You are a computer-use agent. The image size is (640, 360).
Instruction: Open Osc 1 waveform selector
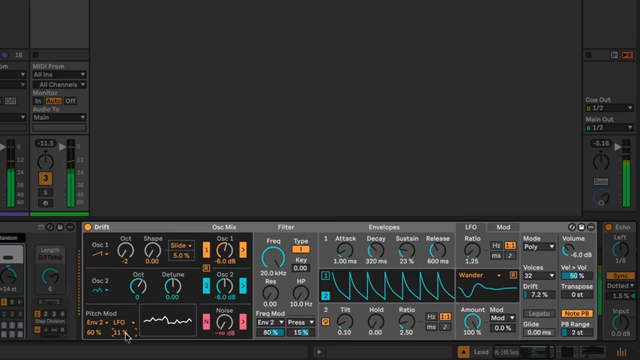(100, 254)
